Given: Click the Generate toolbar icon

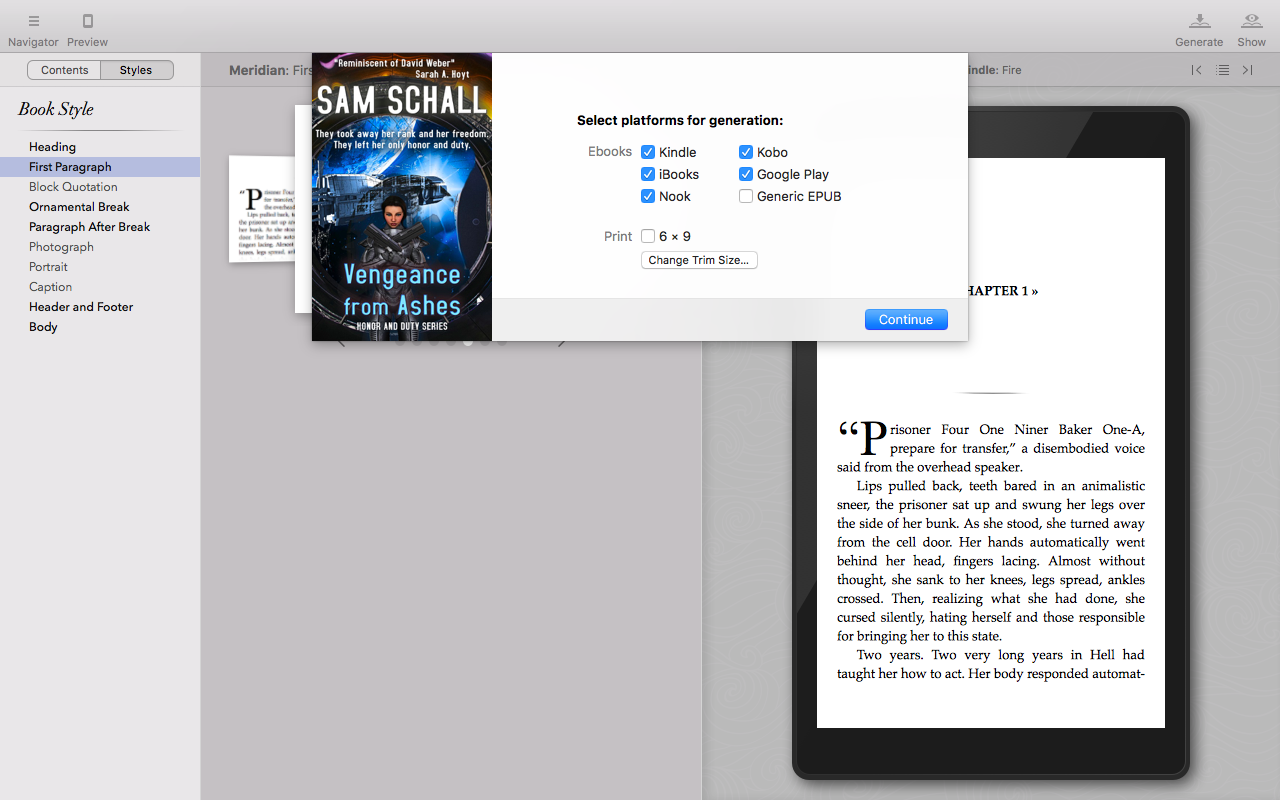Looking at the screenshot, I should pos(1199,21).
